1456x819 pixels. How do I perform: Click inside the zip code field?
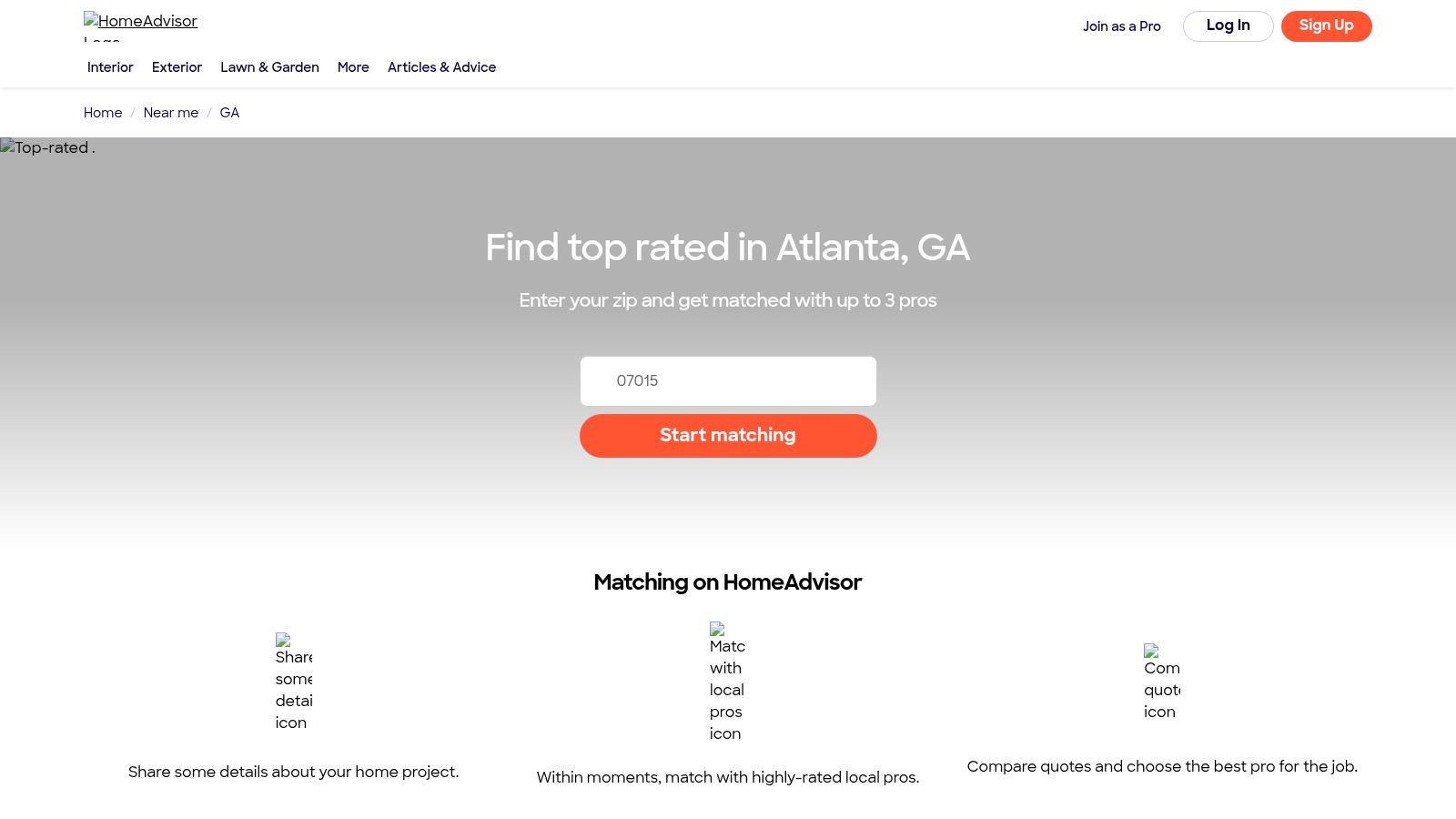click(728, 380)
